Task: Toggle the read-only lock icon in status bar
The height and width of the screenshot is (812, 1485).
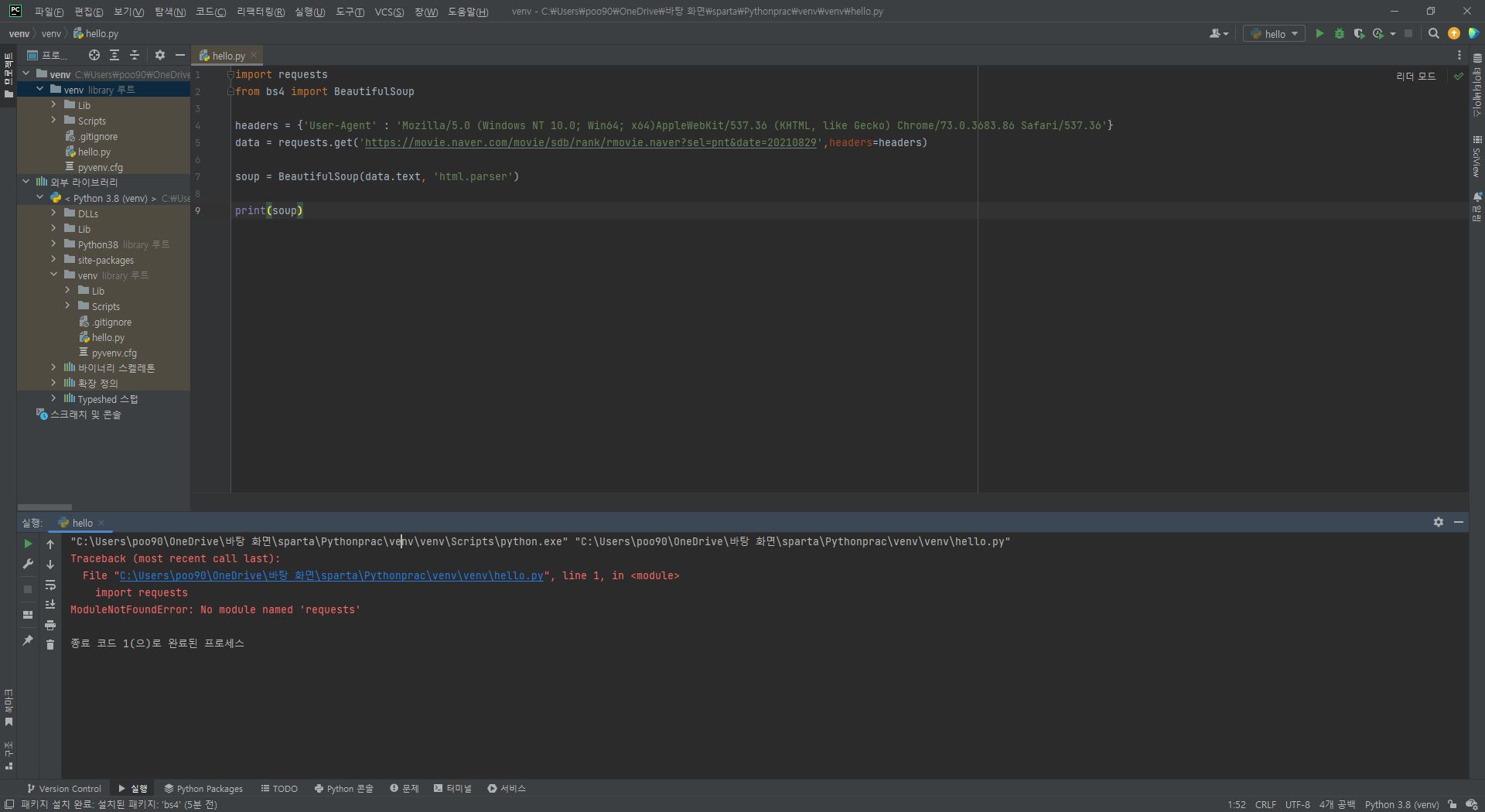Action: [x=1453, y=804]
